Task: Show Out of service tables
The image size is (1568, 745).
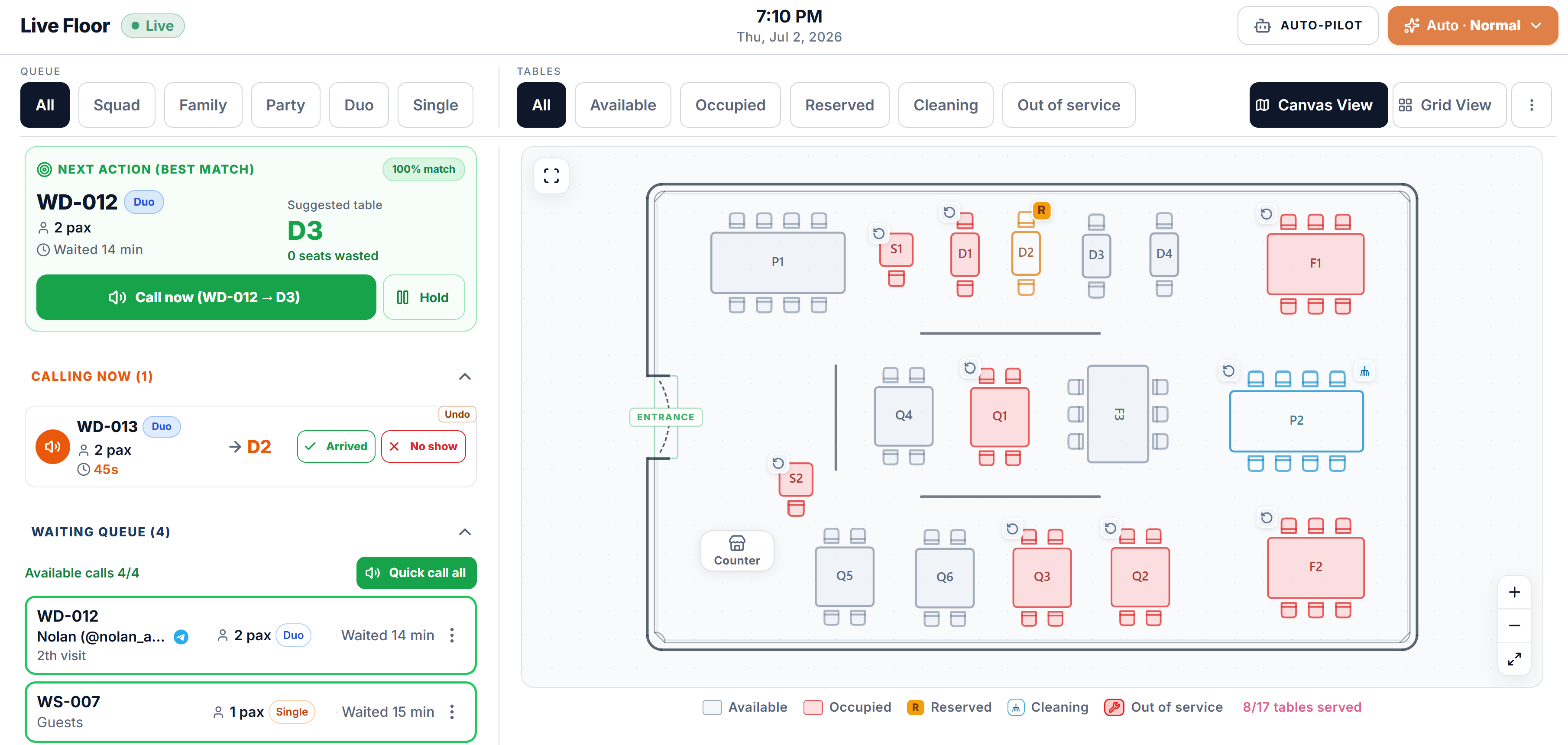Action: pyautogui.click(x=1068, y=105)
